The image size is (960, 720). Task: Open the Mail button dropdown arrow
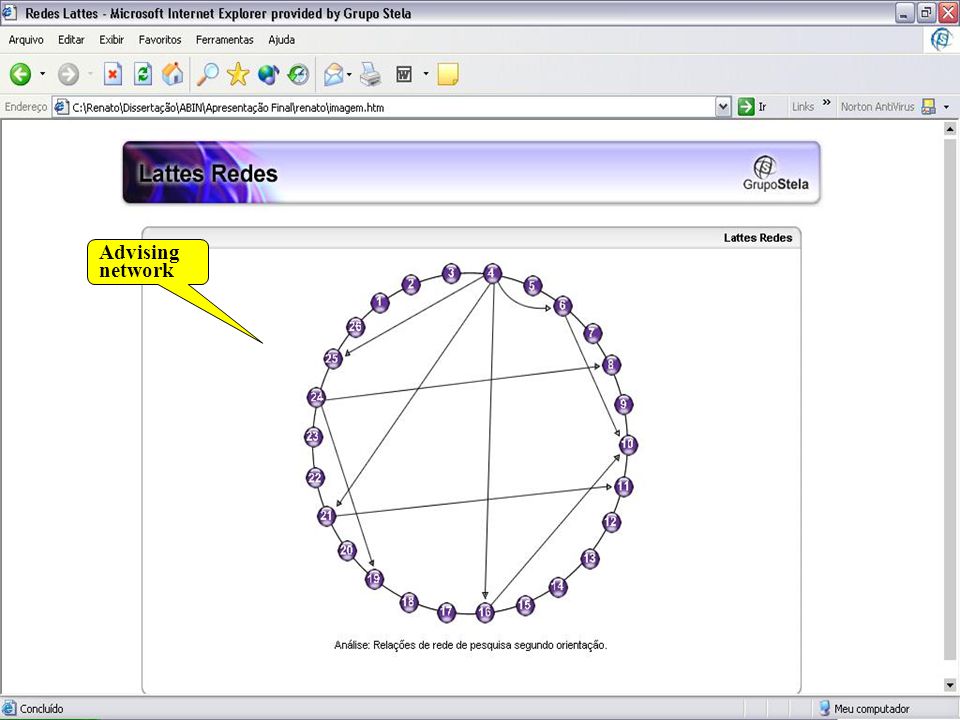pyautogui.click(x=349, y=75)
